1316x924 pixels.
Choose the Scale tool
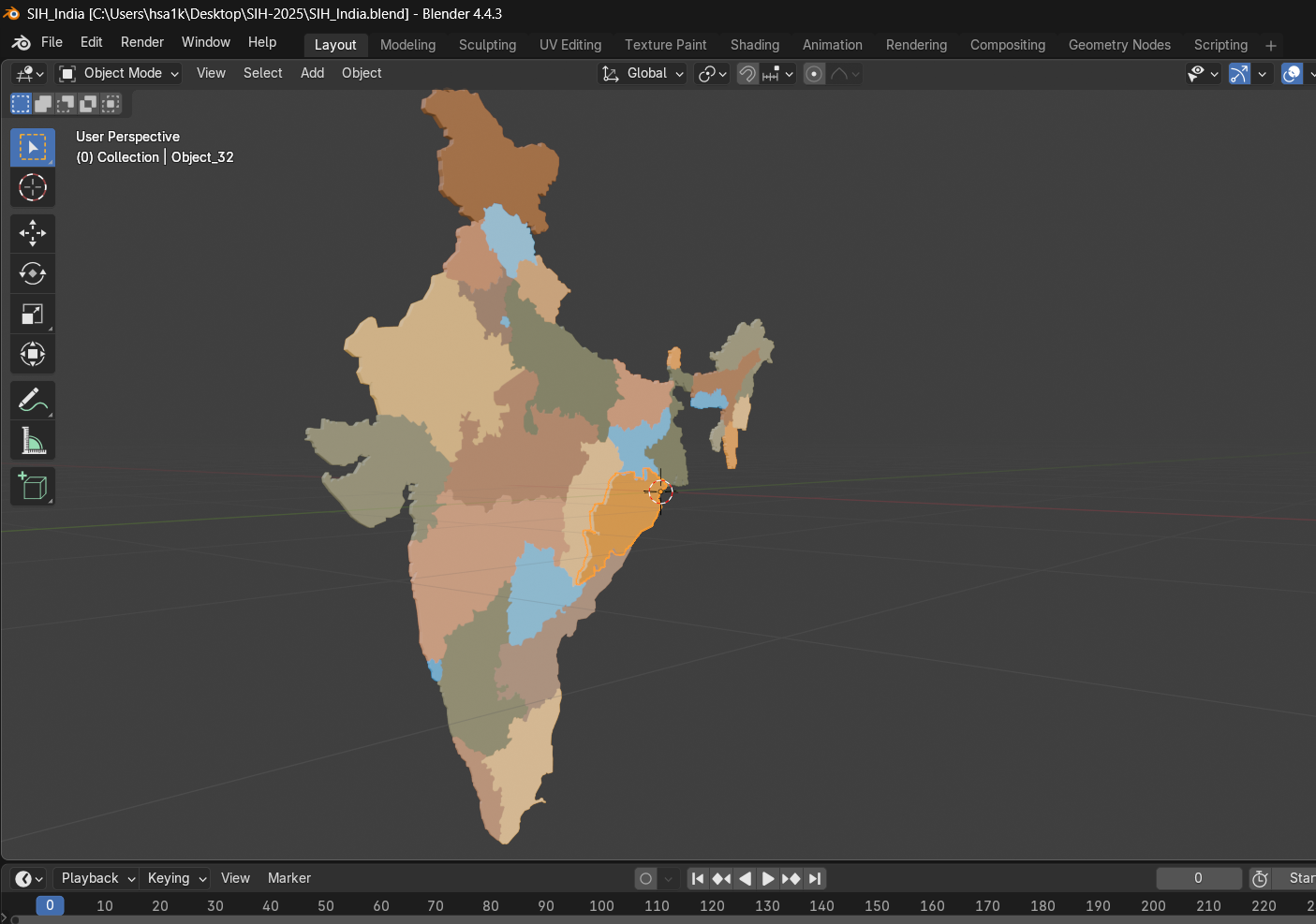coord(33,315)
